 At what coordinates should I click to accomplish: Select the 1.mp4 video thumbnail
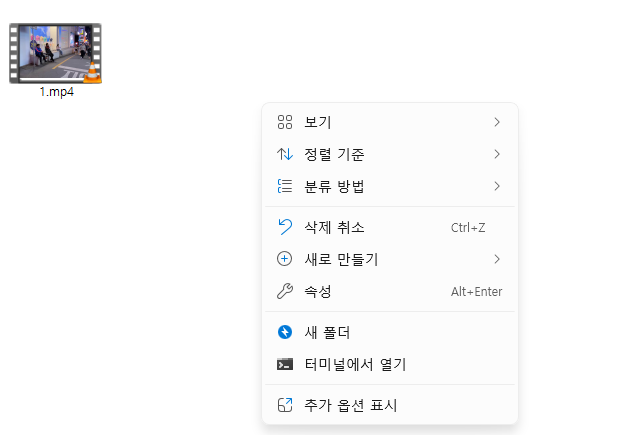tap(55, 53)
